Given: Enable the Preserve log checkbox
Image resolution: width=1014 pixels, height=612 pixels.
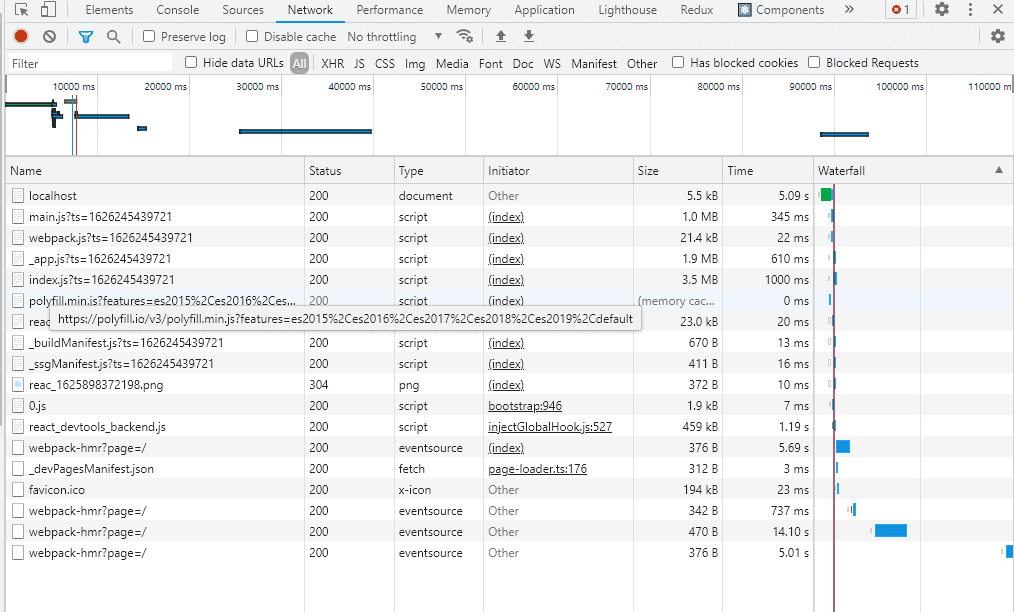Looking at the screenshot, I should [x=149, y=37].
